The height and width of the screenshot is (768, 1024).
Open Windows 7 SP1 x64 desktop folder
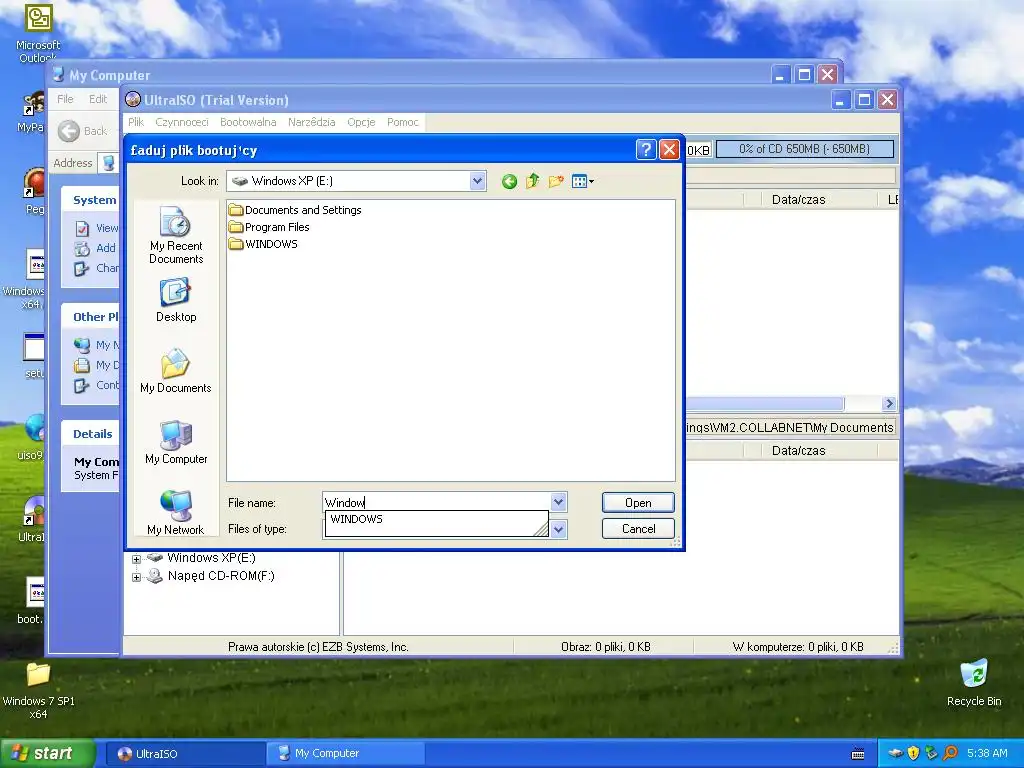tap(38, 690)
